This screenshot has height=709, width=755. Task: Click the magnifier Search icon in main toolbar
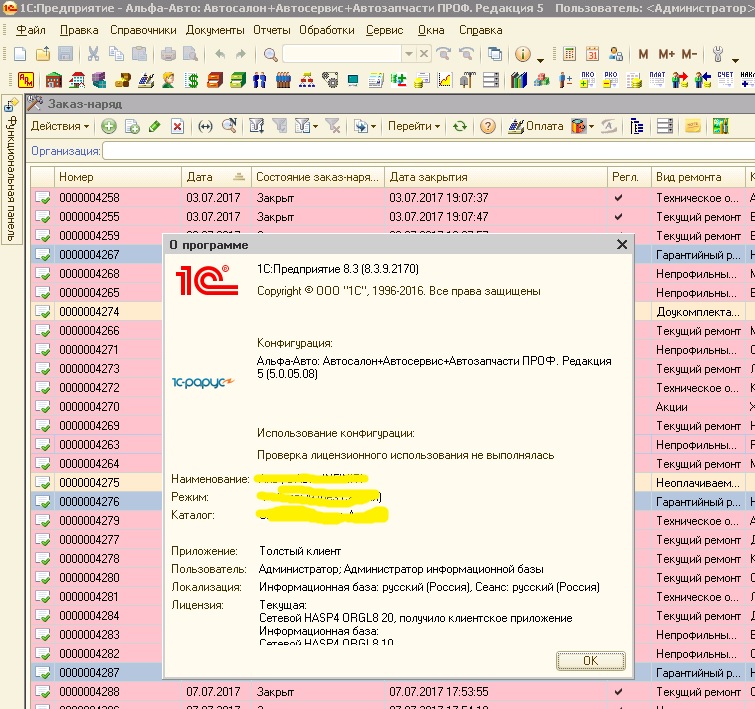pos(271,54)
